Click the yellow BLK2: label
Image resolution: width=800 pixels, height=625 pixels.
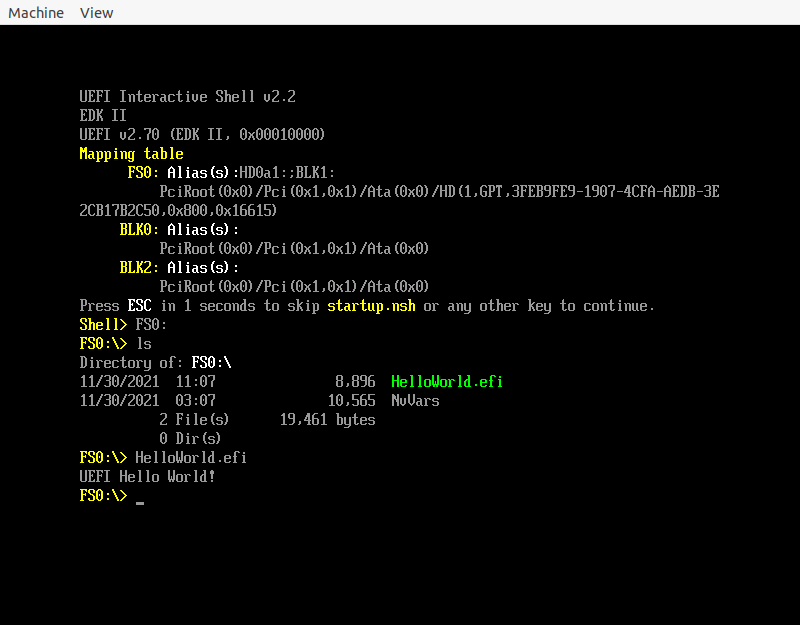pos(139,267)
